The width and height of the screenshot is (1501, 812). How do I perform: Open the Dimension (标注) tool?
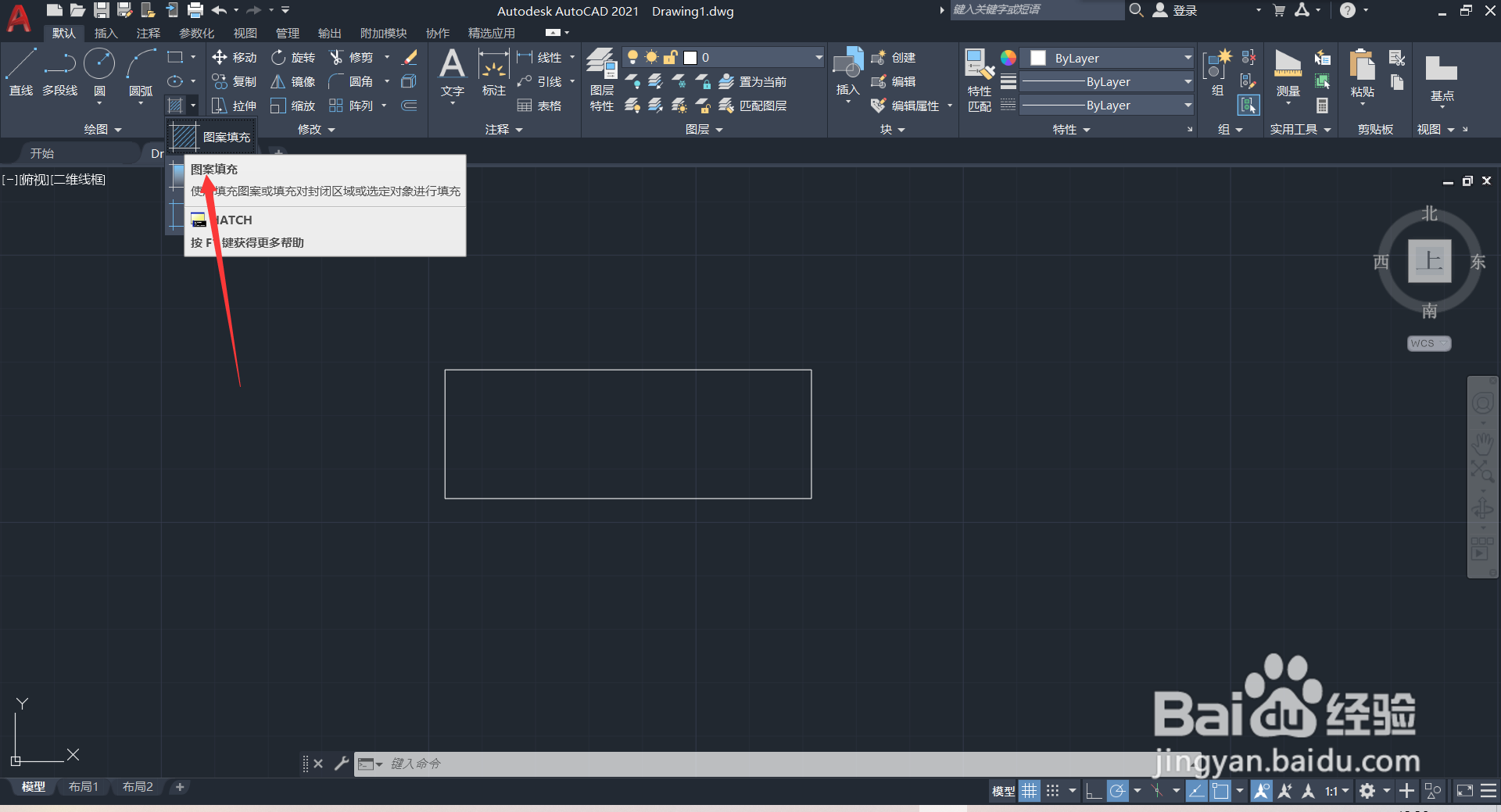pos(494,72)
